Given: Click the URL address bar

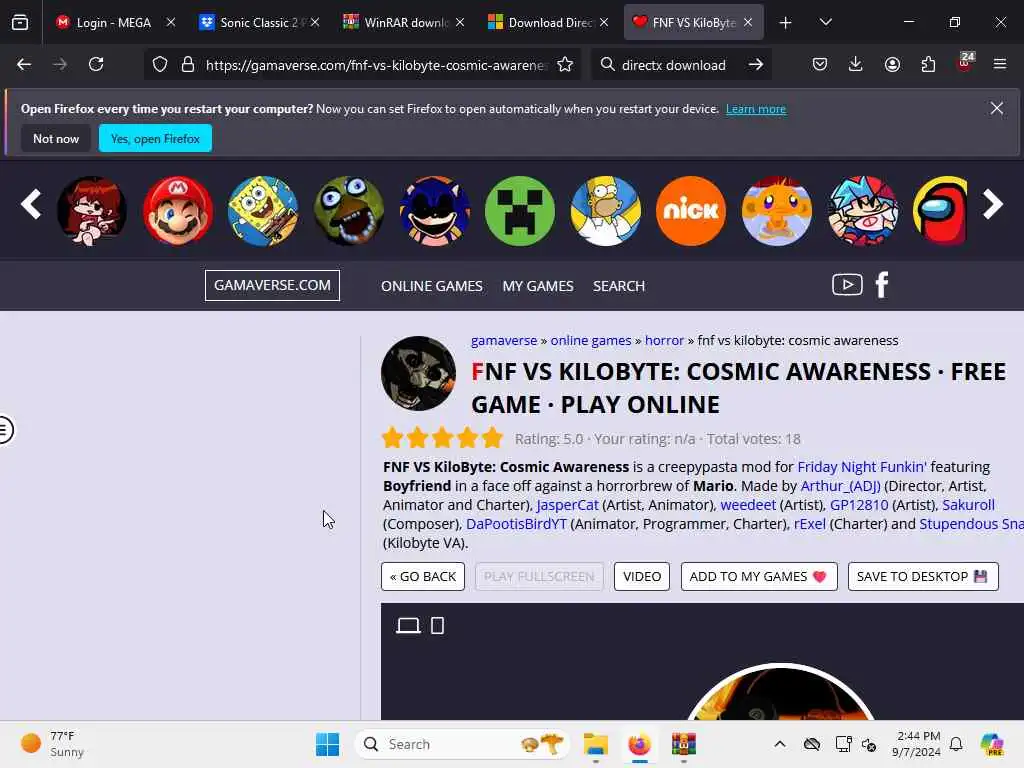Looking at the screenshot, I should tap(376, 65).
